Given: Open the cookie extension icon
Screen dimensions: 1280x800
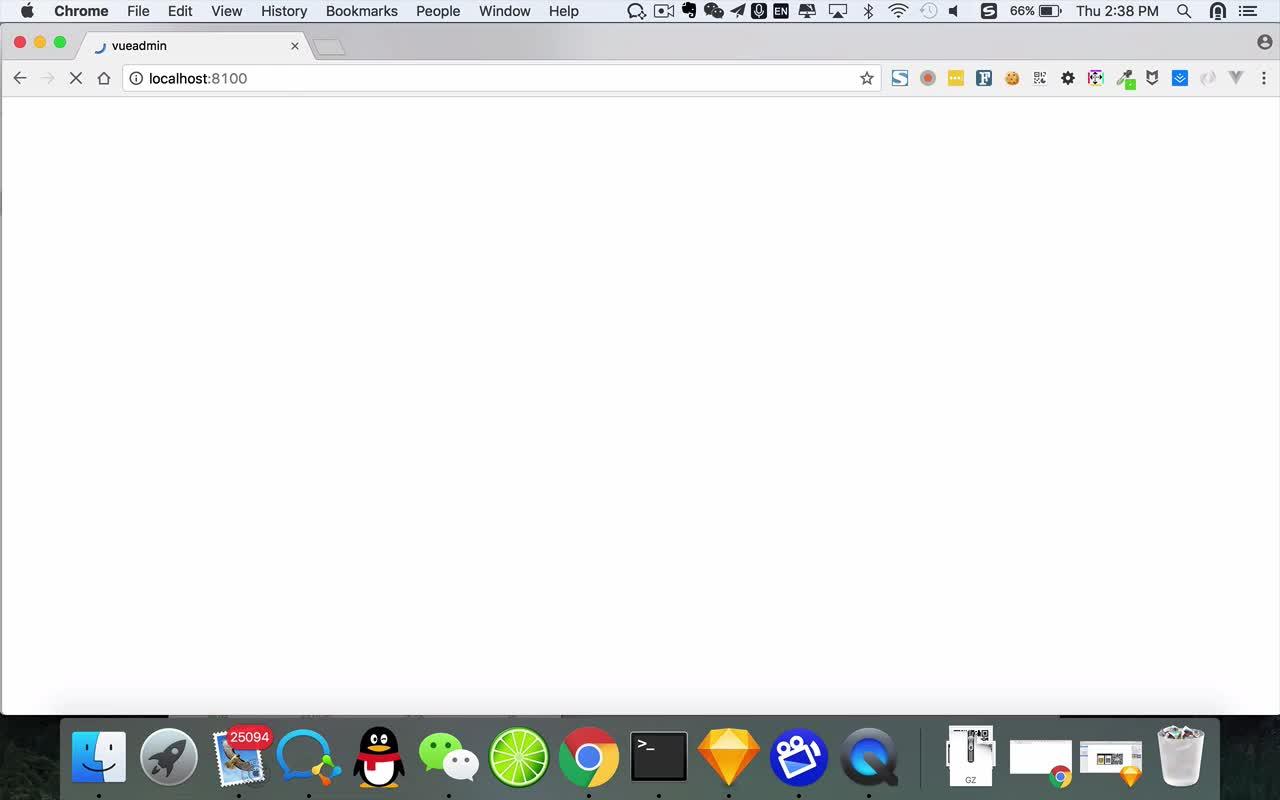Looking at the screenshot, I should coord(1012,78).
